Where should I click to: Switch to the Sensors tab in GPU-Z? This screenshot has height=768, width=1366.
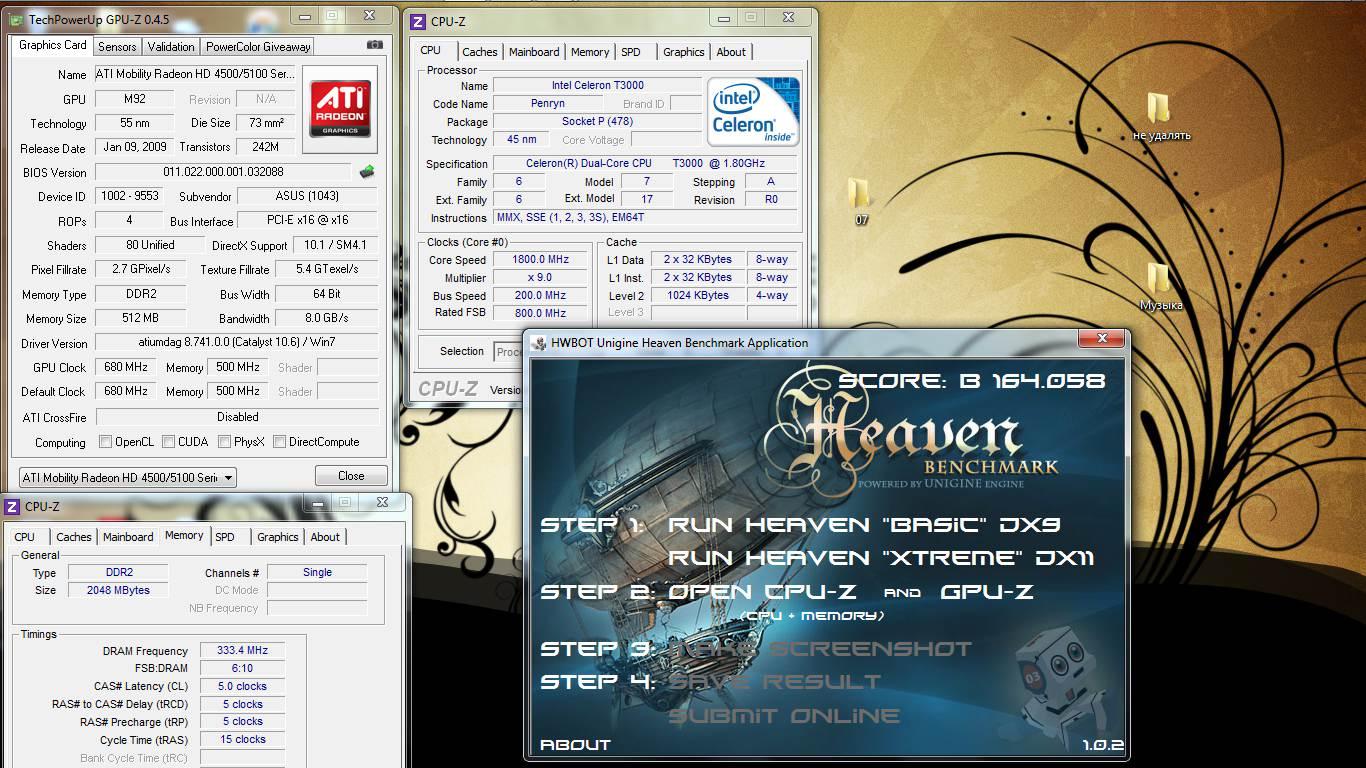point(117,46)
